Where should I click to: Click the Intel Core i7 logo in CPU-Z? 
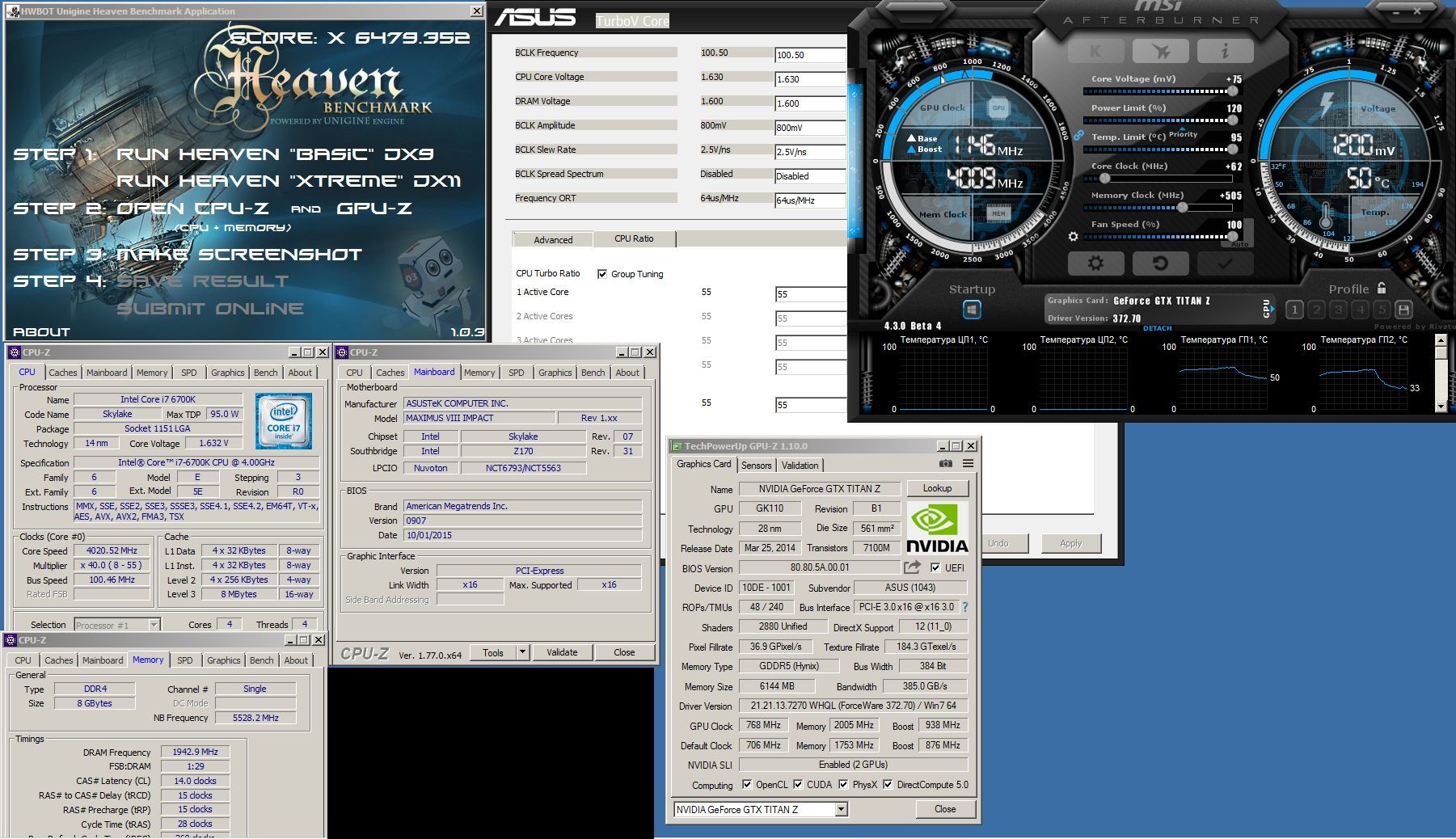coord(284,422)
